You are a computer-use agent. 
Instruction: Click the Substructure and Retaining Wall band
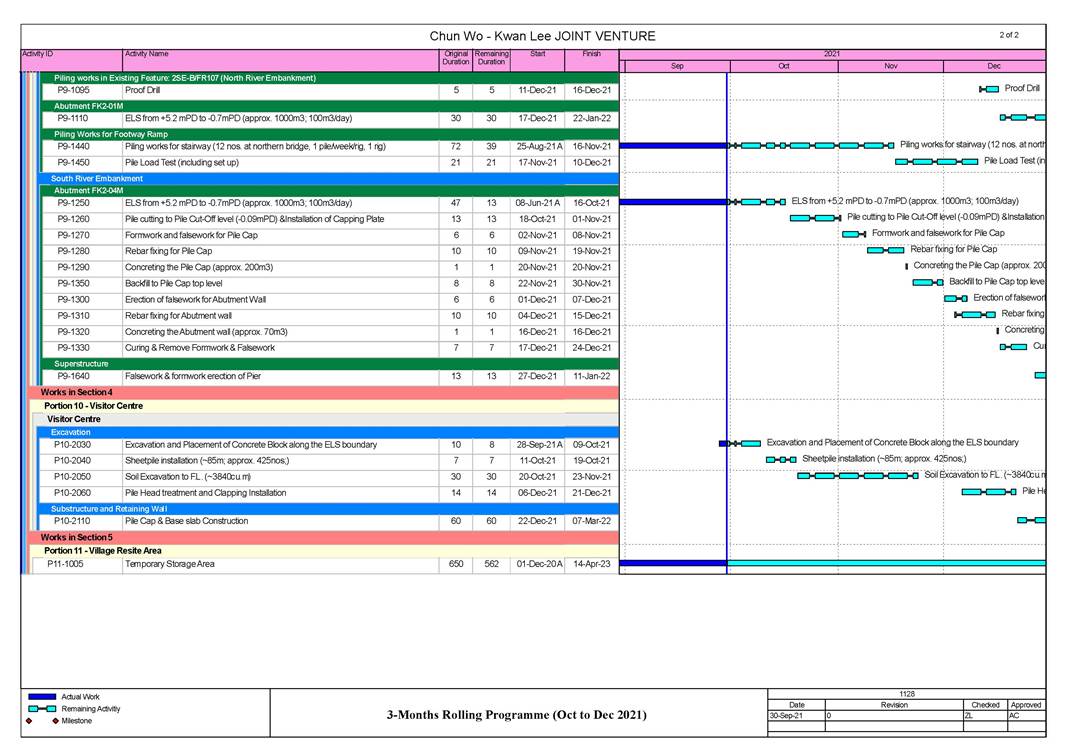pyautogui.click(x=329, y=509)
